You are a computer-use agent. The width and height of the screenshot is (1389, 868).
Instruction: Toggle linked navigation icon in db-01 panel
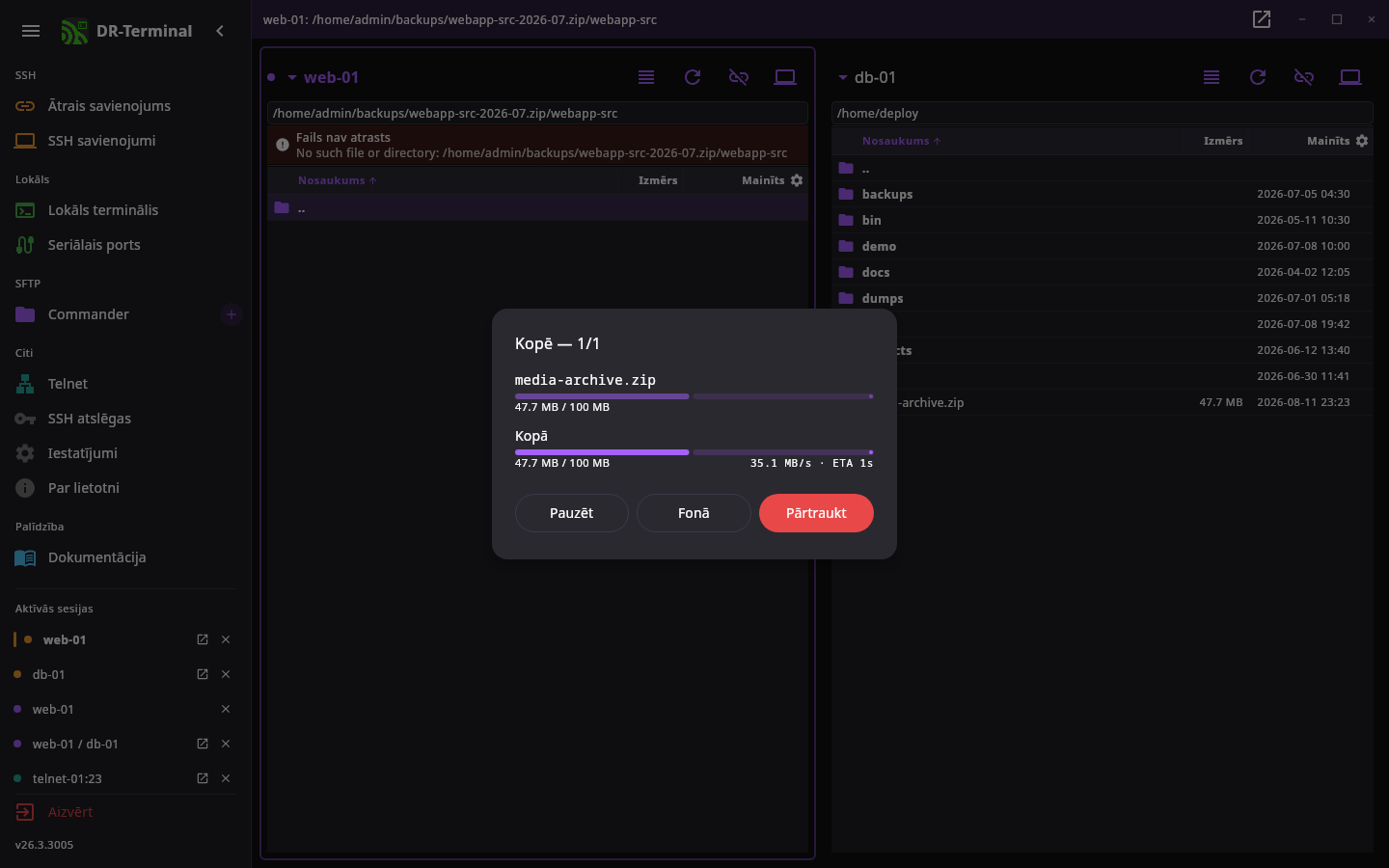[x=1304, y=77]
